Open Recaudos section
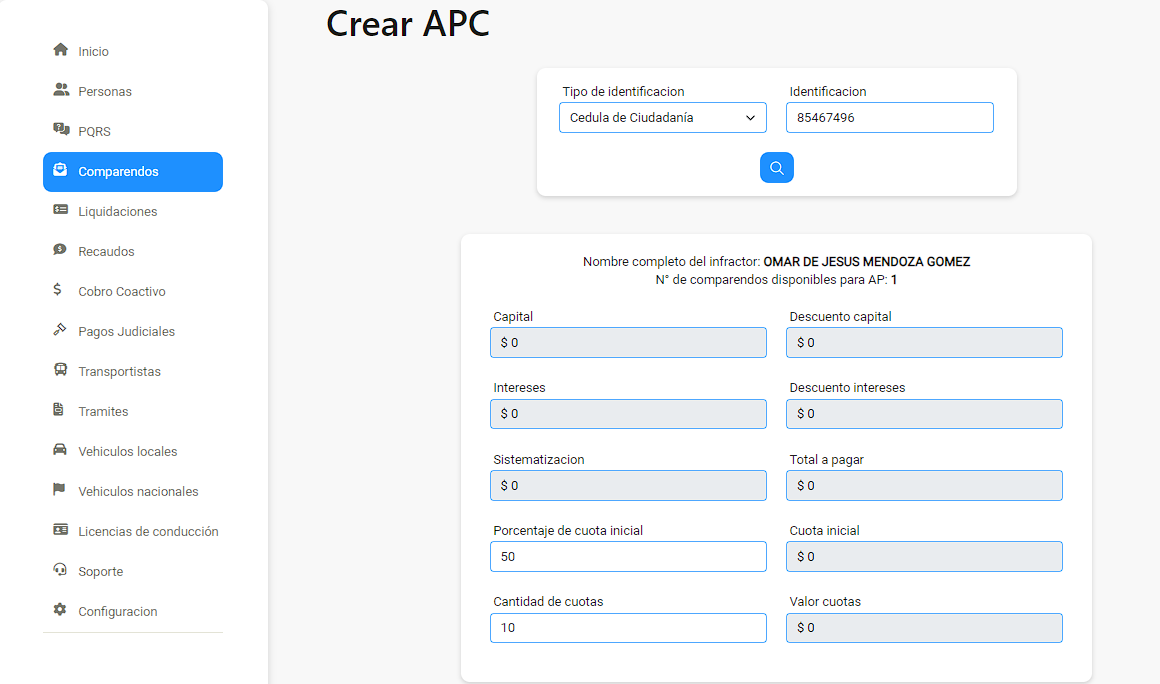The height and width of the screenshot is (684, 1160). click(133, 251)
